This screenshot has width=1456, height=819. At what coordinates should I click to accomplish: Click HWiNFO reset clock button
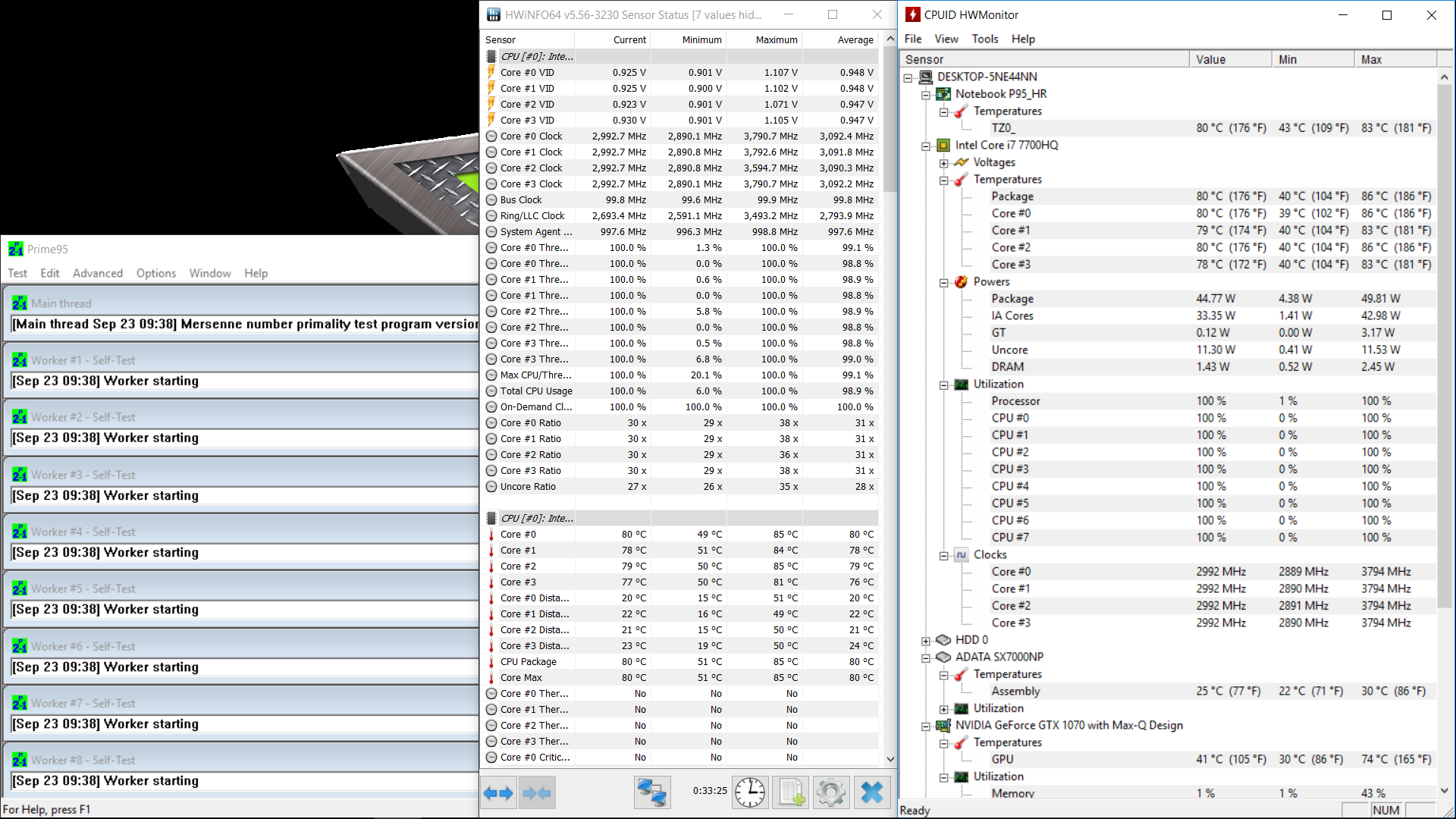click(x=750, y=793)
